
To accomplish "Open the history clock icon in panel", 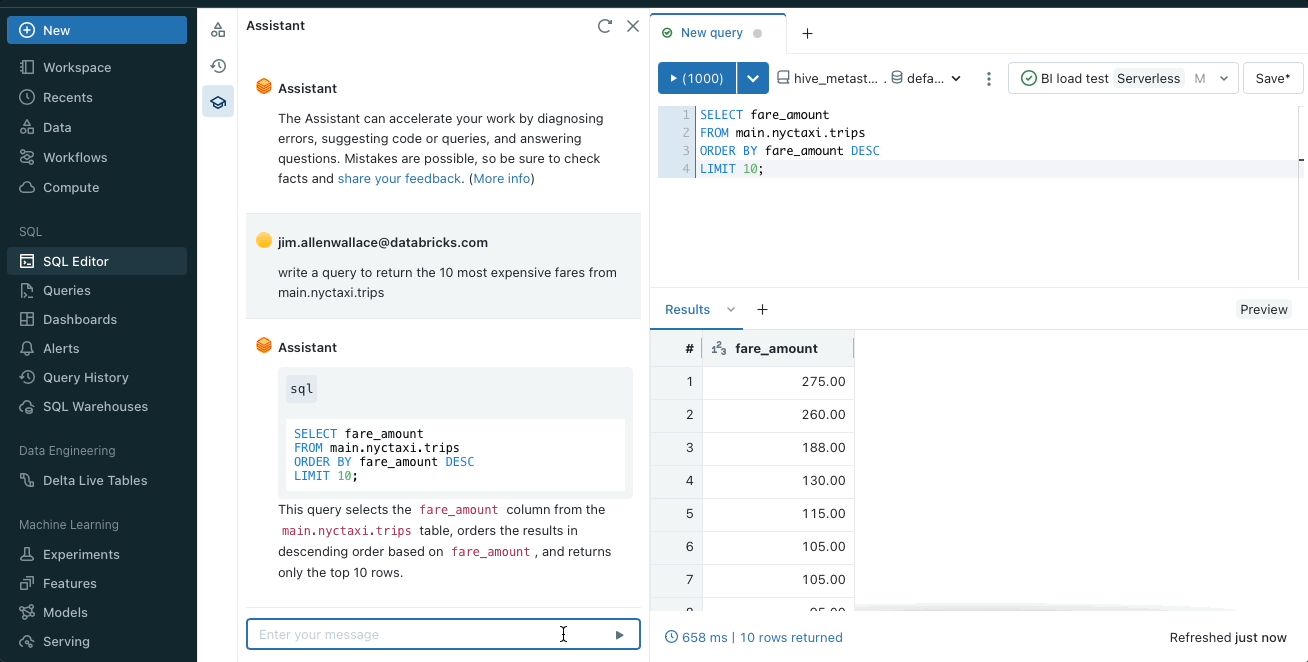I will 218,66.
